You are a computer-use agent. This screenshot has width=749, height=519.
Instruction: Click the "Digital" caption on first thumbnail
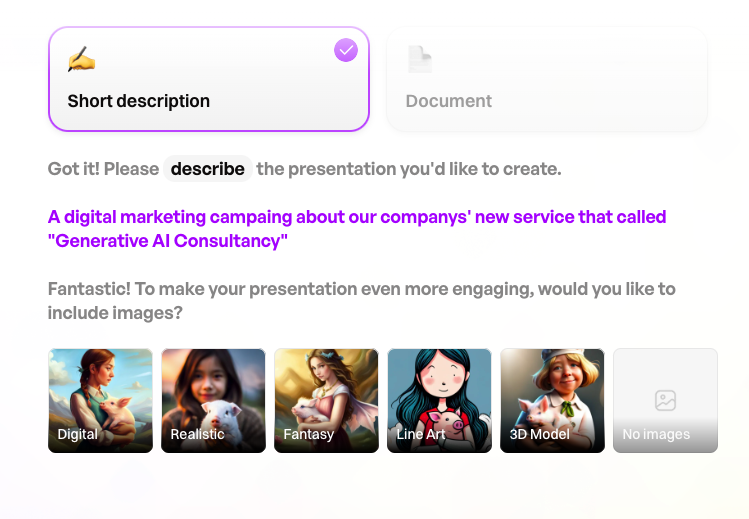pos(77,434)
